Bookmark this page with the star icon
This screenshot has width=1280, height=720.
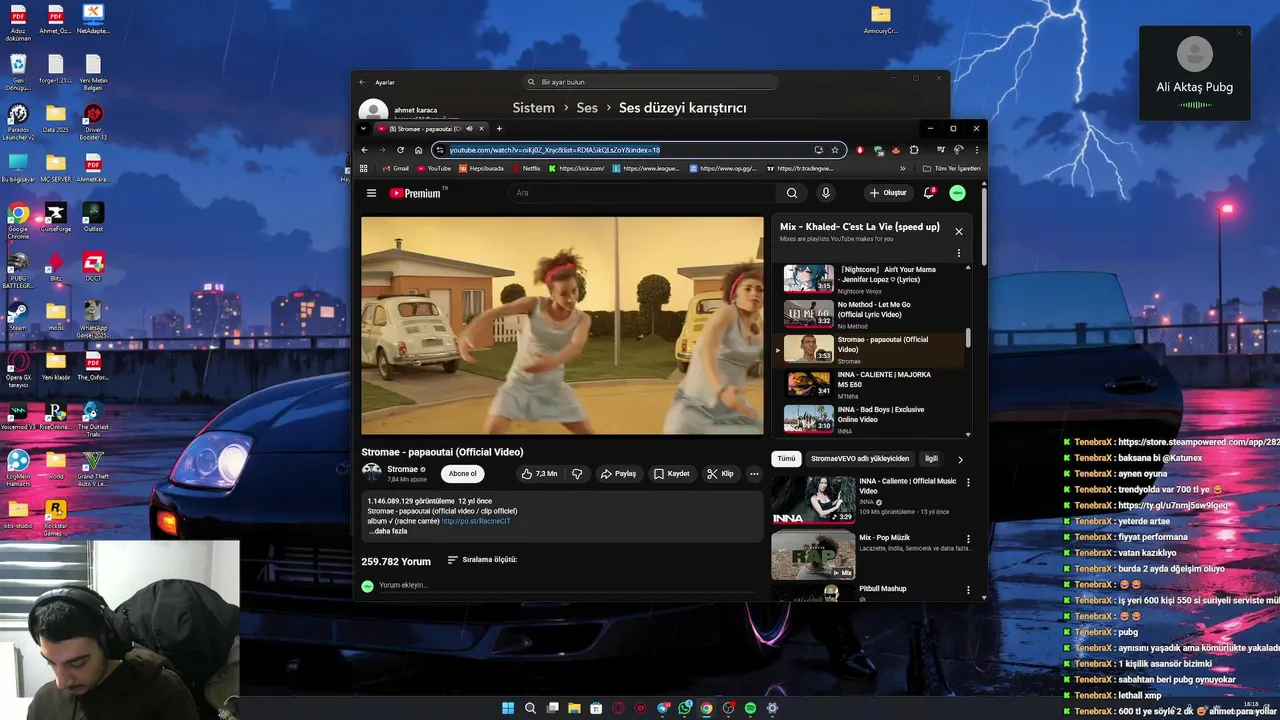click(x=835, y=150)
